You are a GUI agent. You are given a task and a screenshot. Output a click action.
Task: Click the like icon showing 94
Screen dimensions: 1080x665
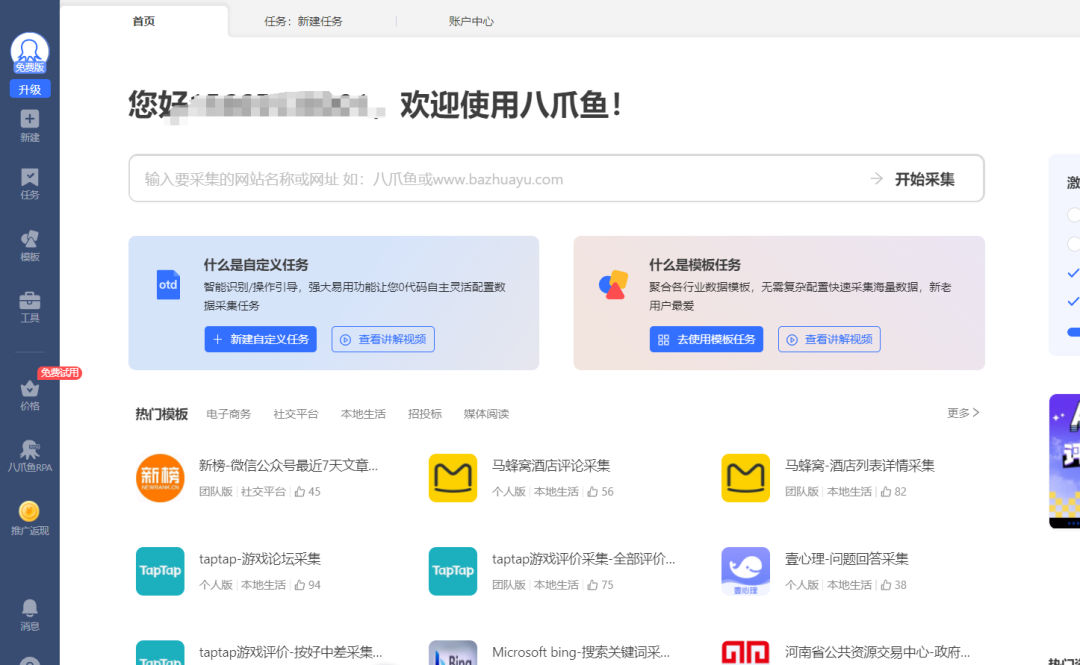pos(300,585)
